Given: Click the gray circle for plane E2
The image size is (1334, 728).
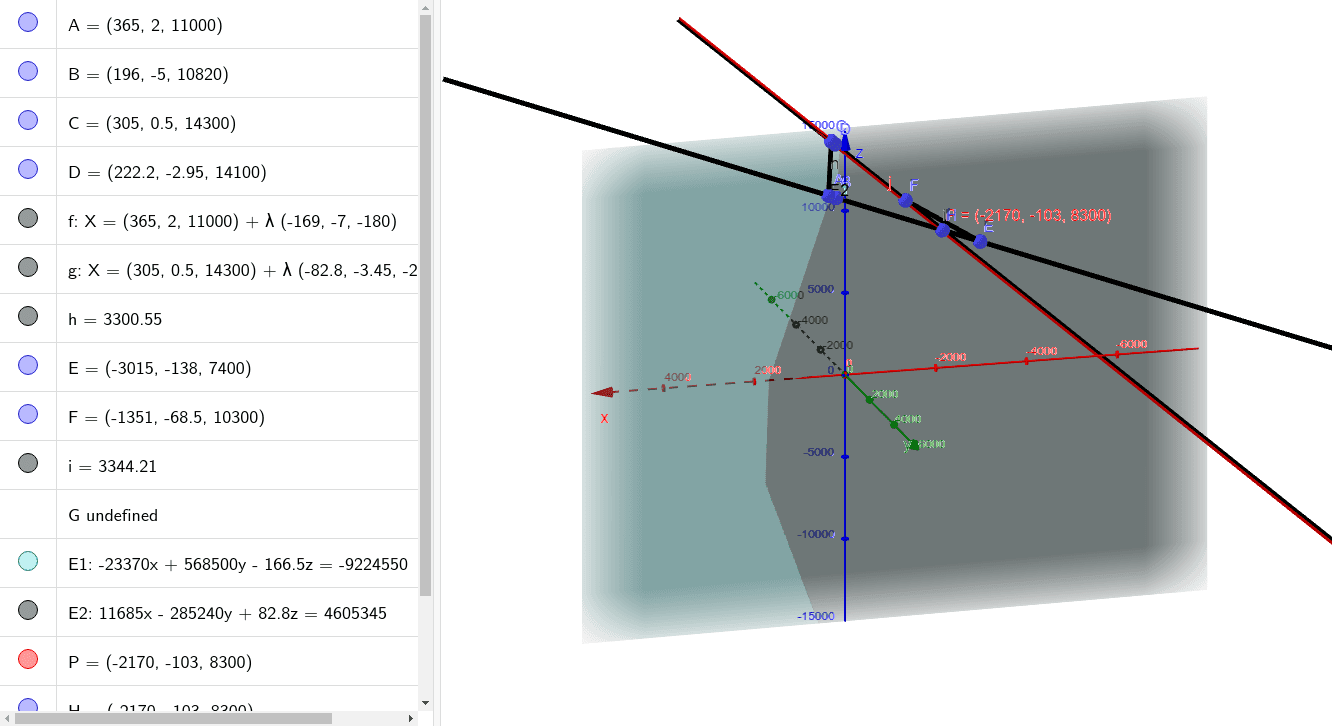Looking at the screenshot, I should (28, 612).
